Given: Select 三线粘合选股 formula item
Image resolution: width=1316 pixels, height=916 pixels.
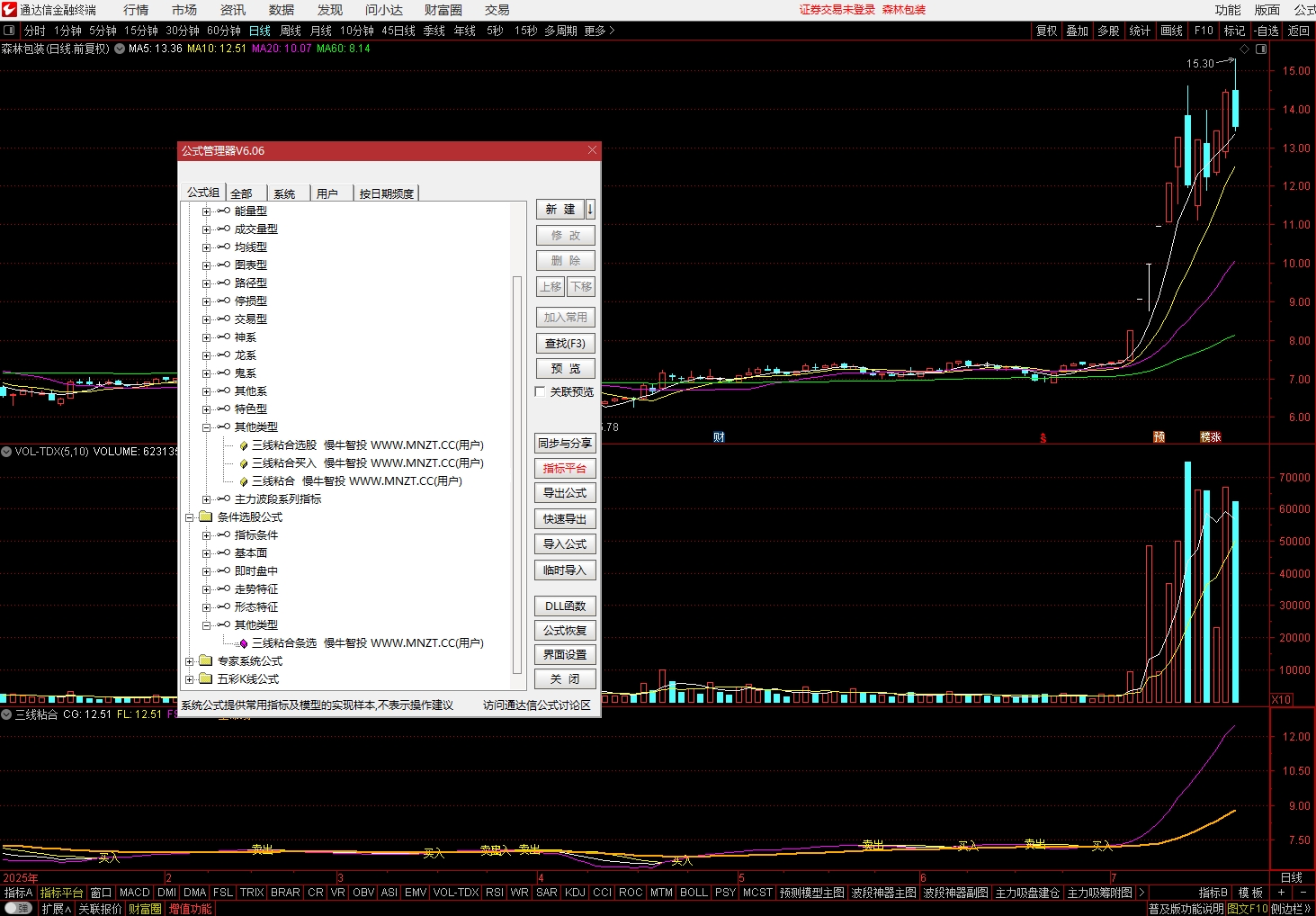Looking at the screenshot, I should [x=368, y=445].
